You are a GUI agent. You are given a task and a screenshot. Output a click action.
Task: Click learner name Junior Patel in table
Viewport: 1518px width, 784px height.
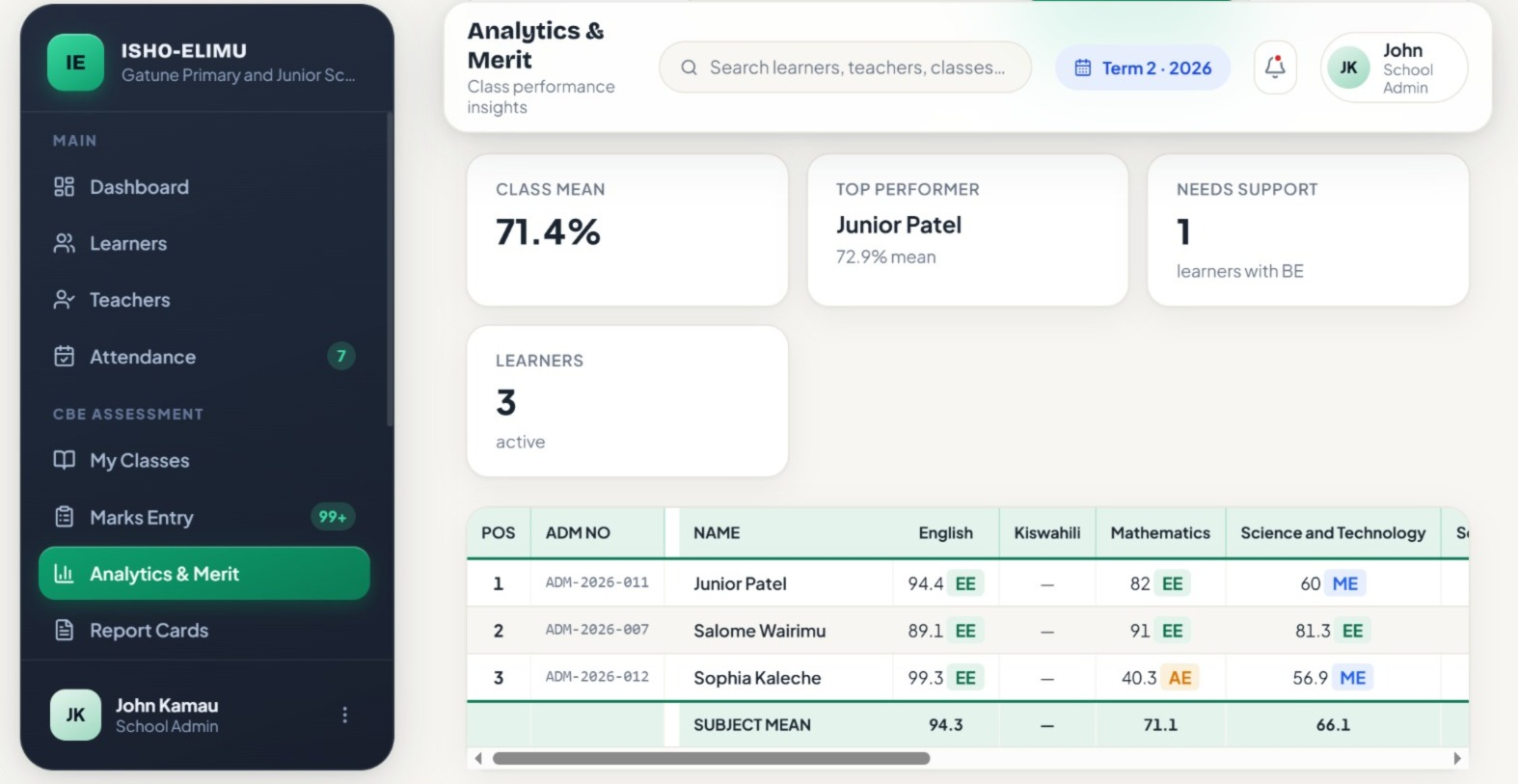point(740,583)
